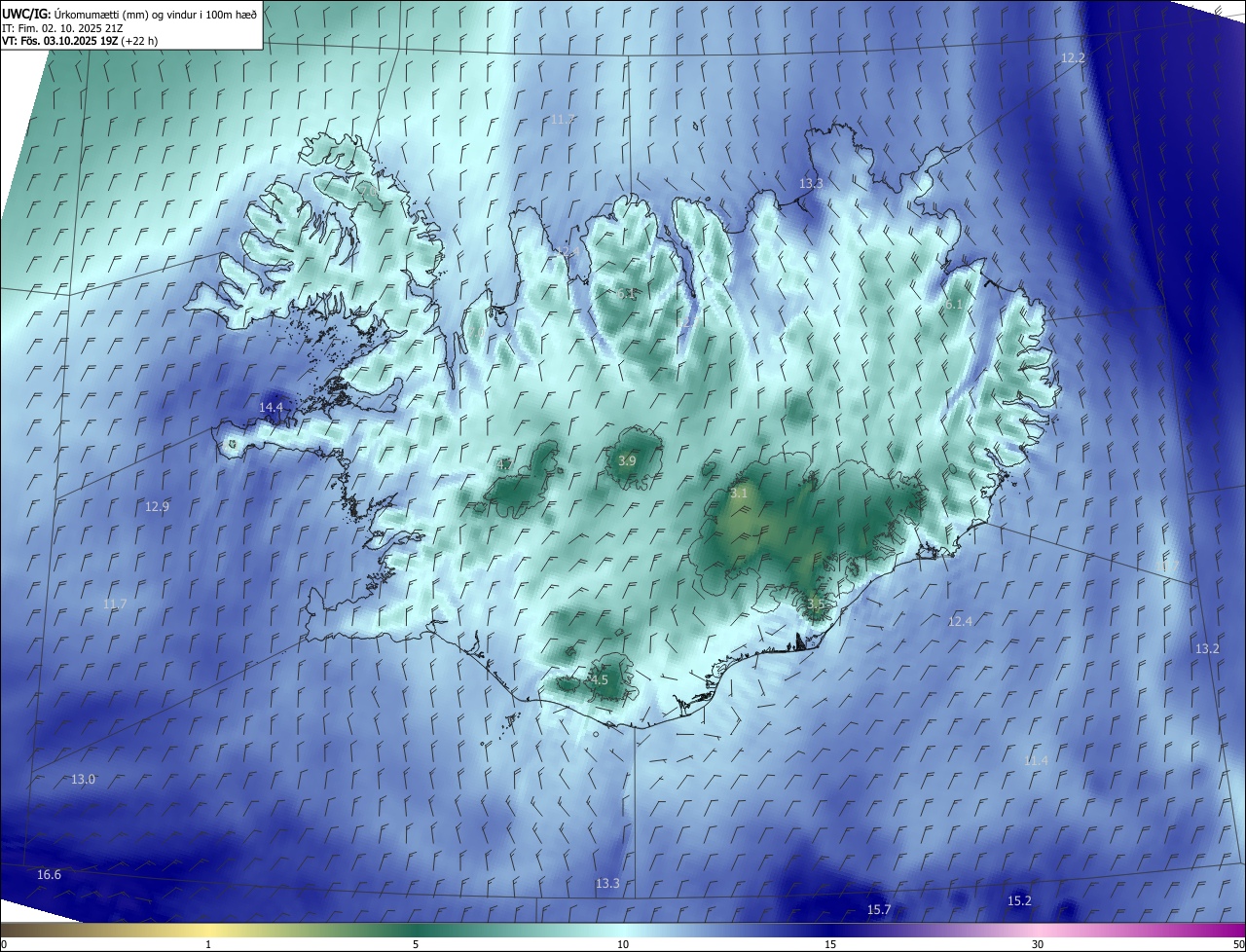Viewport: 1246px width, 952px height.
Task: Click the '5' tick on the colour scale
Action: [x=416, y=944]
